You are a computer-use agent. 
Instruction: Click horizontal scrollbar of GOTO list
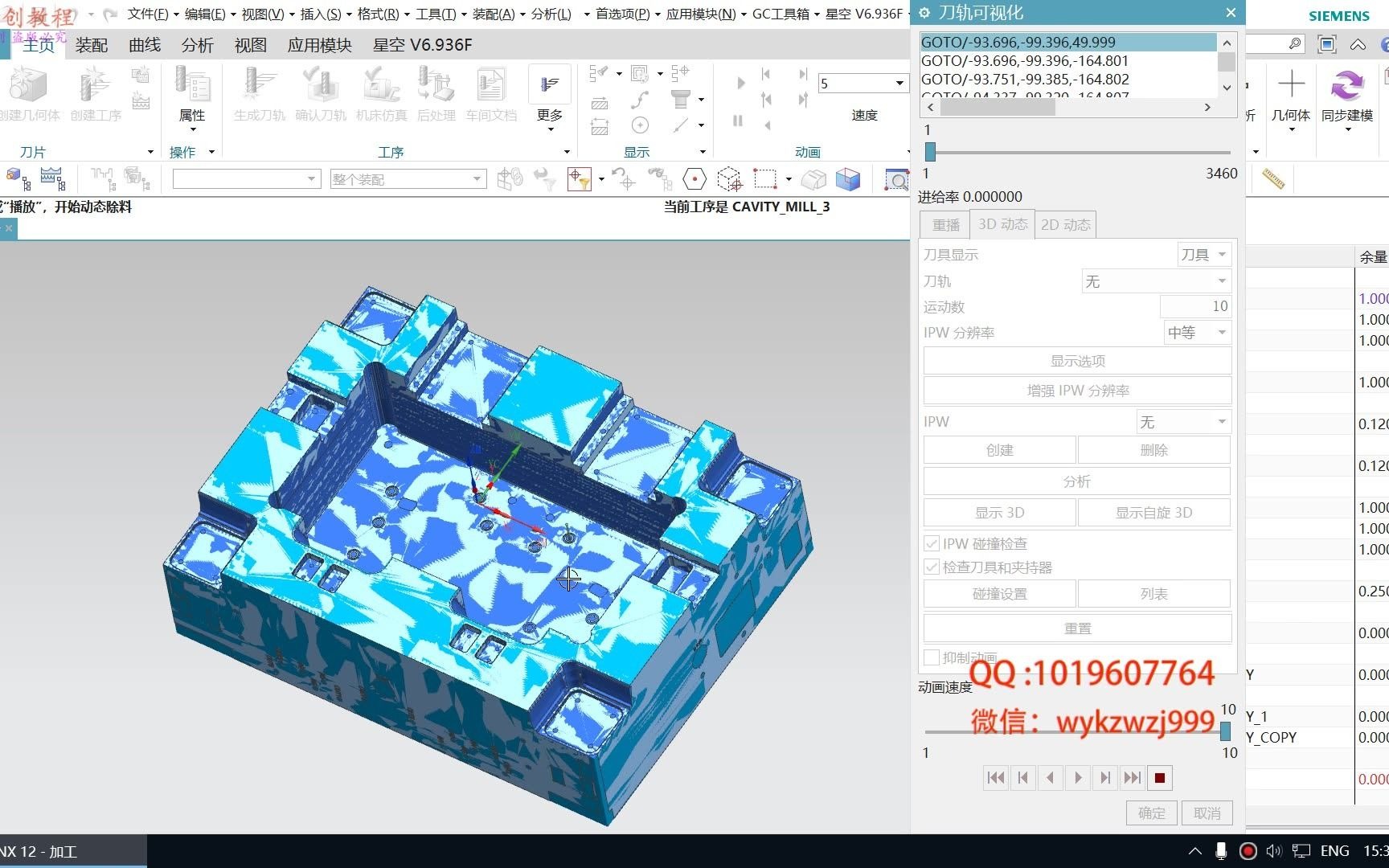[997, 107]
